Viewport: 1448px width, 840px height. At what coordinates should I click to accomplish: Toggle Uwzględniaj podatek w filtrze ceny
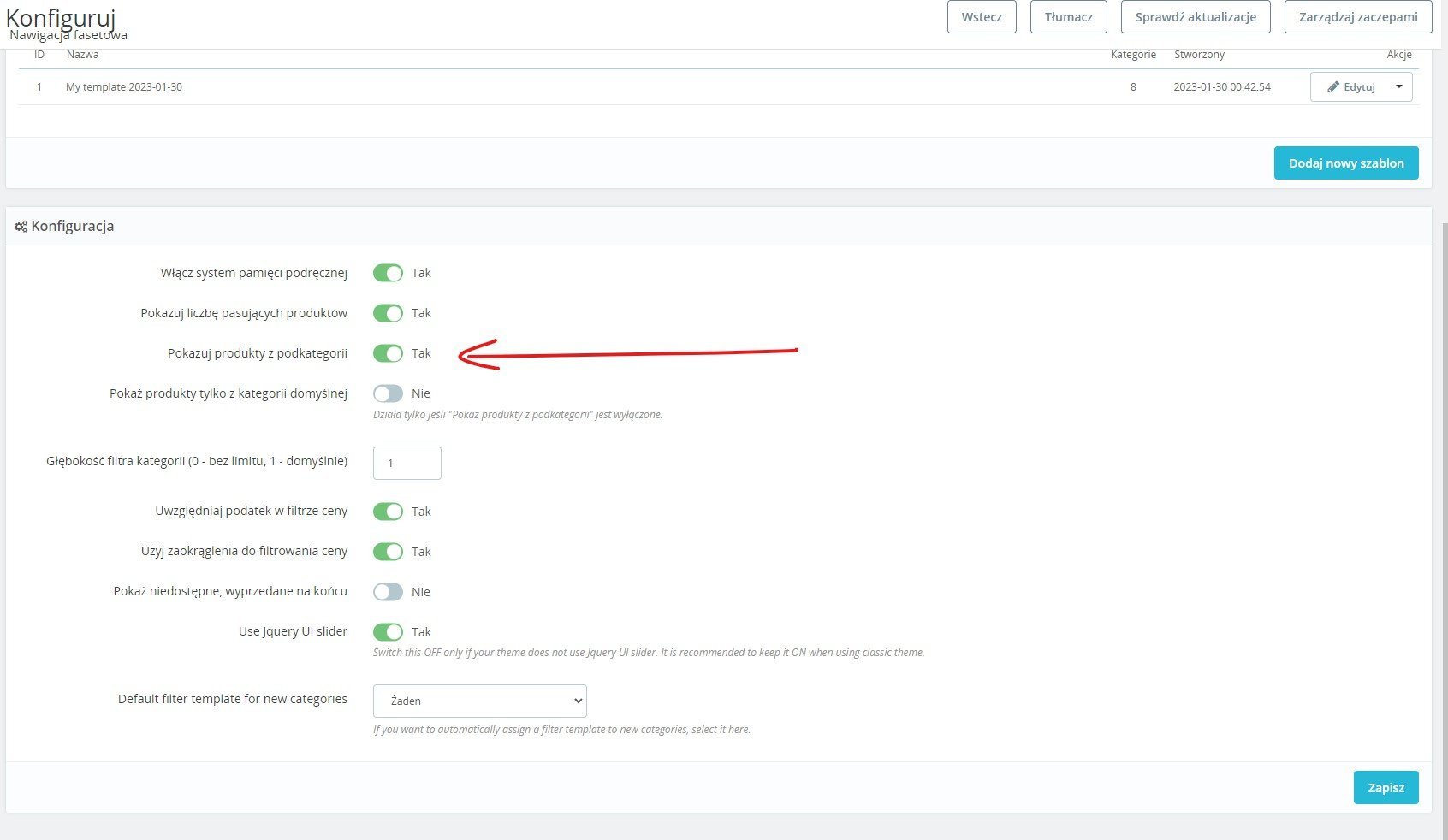(388, 512)
